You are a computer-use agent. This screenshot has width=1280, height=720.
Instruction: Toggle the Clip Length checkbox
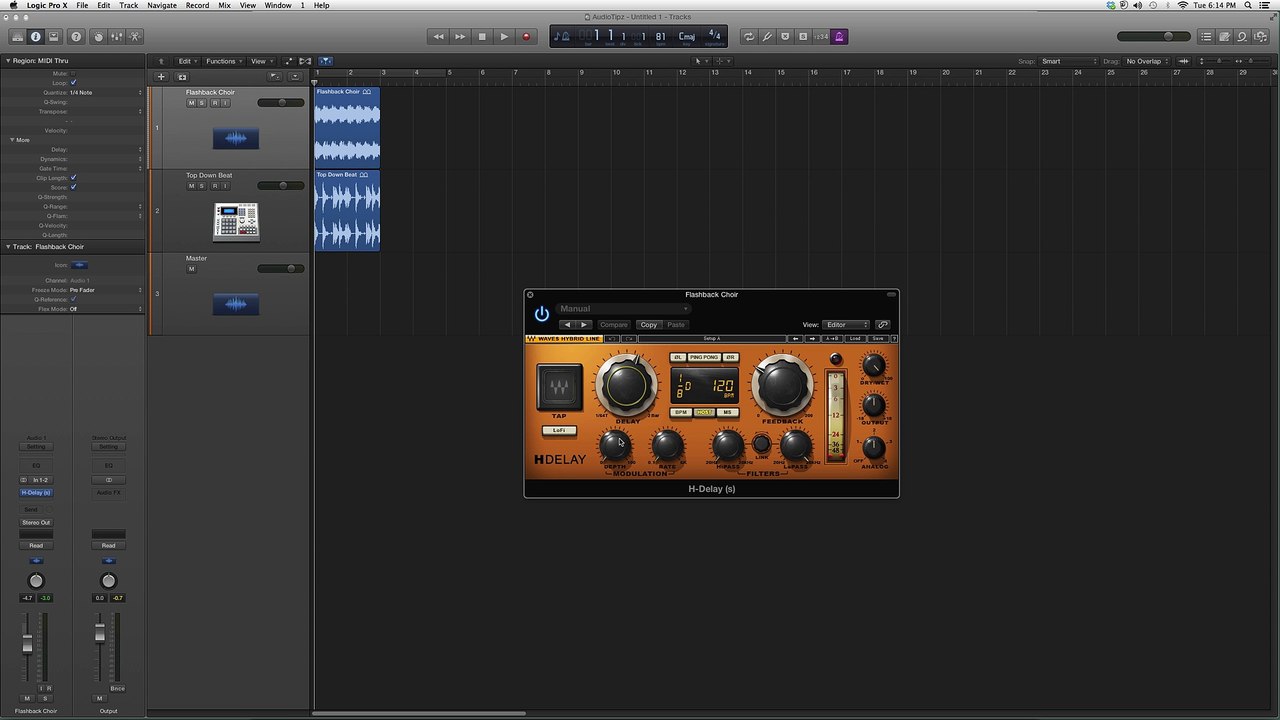[73, 178]
